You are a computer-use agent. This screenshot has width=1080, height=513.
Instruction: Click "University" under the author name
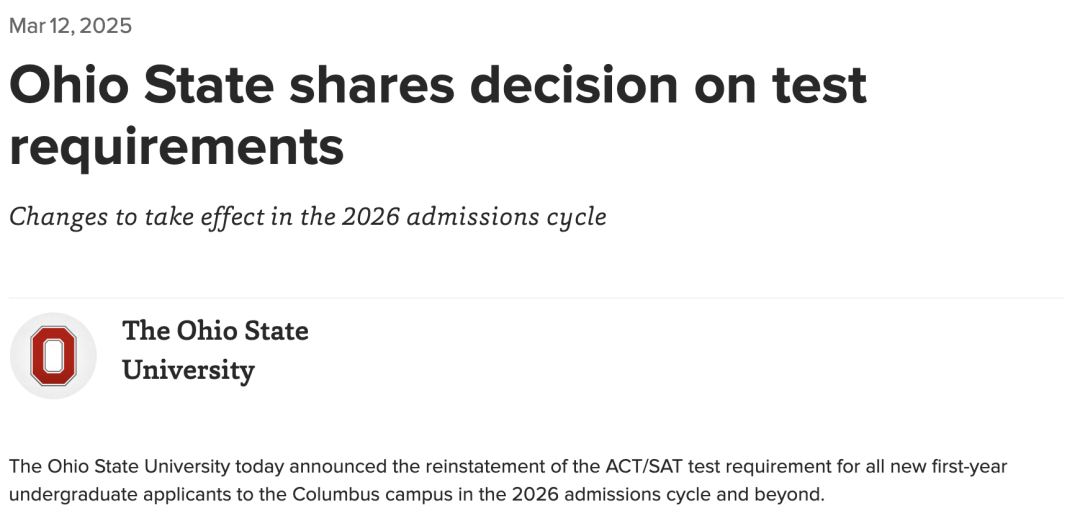(x=188, y=370)
